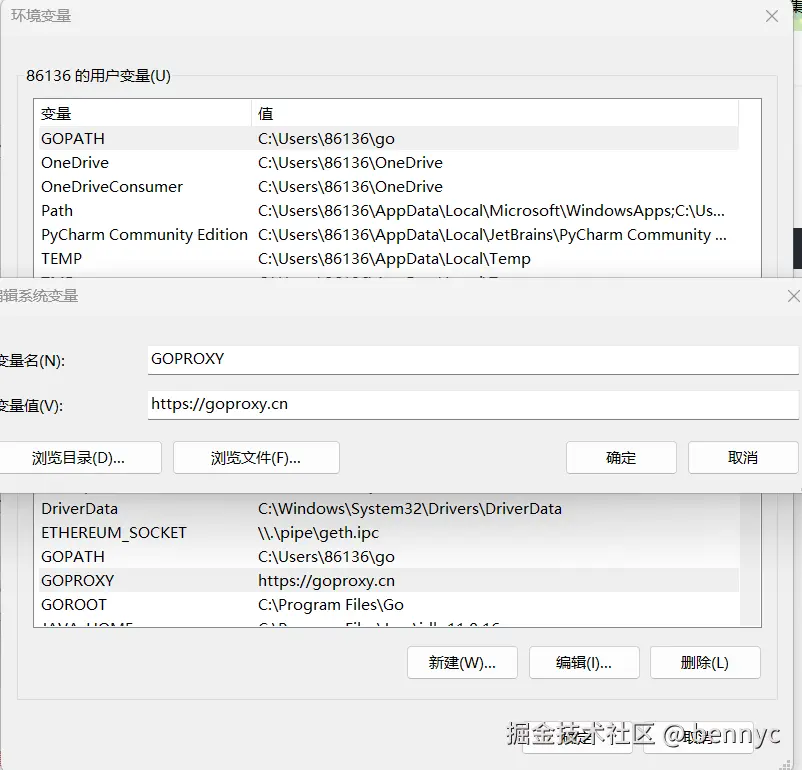Select the OneDriveConsumer user variable row
802x770 pixels.
click(389, 187)
